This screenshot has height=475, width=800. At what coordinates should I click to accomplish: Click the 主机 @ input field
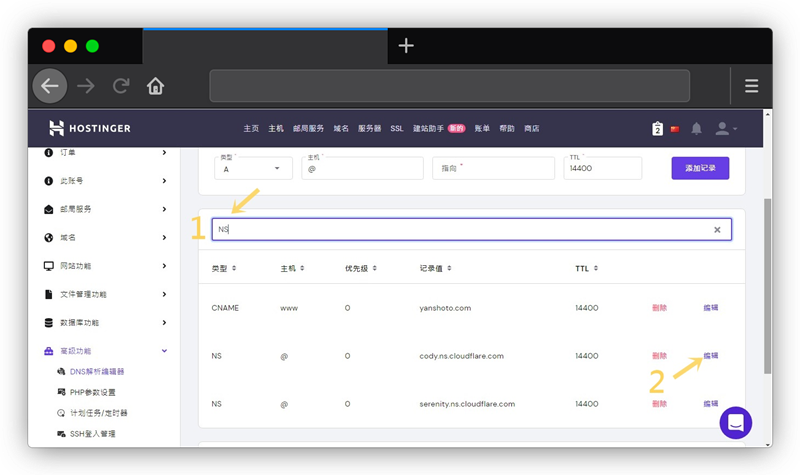(362, 168)
